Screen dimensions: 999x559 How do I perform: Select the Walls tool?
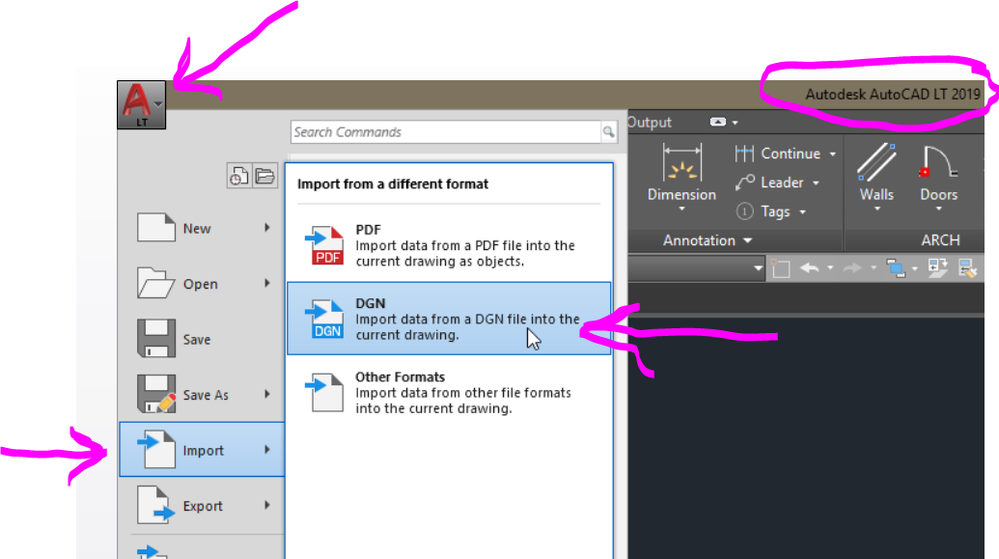[x=877, y=172]
